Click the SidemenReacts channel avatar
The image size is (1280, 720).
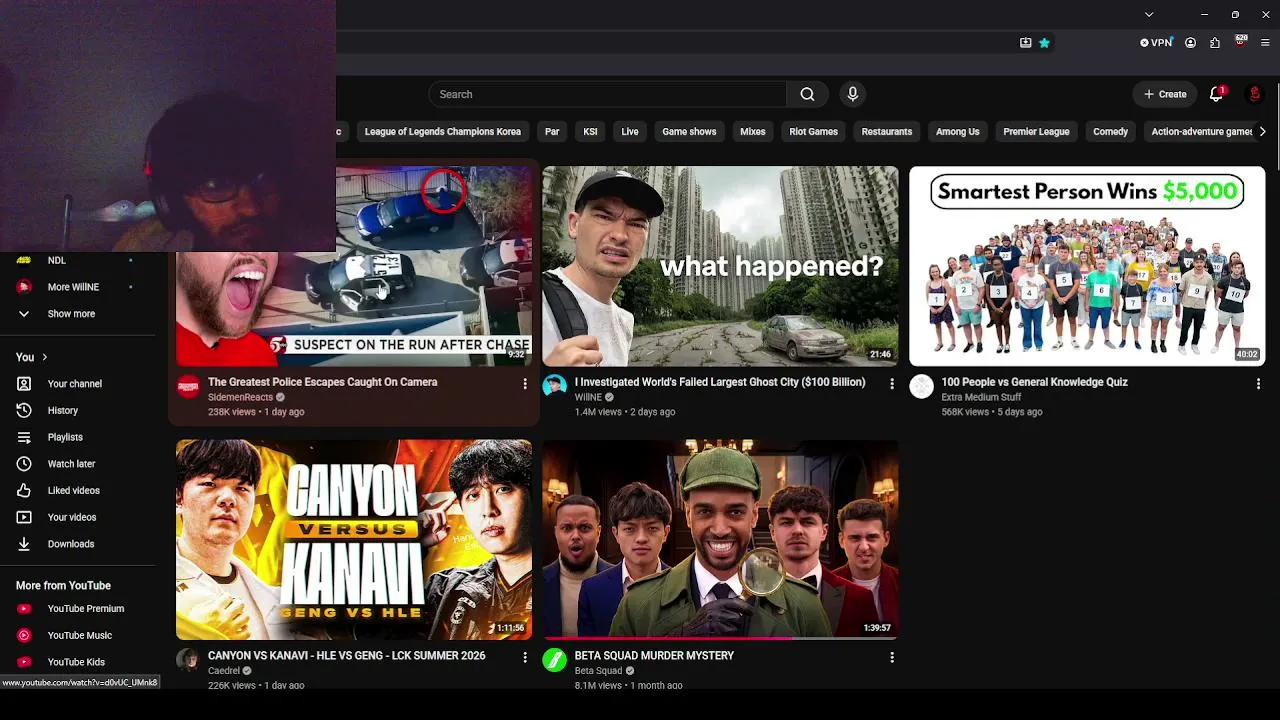pos(188,387)
